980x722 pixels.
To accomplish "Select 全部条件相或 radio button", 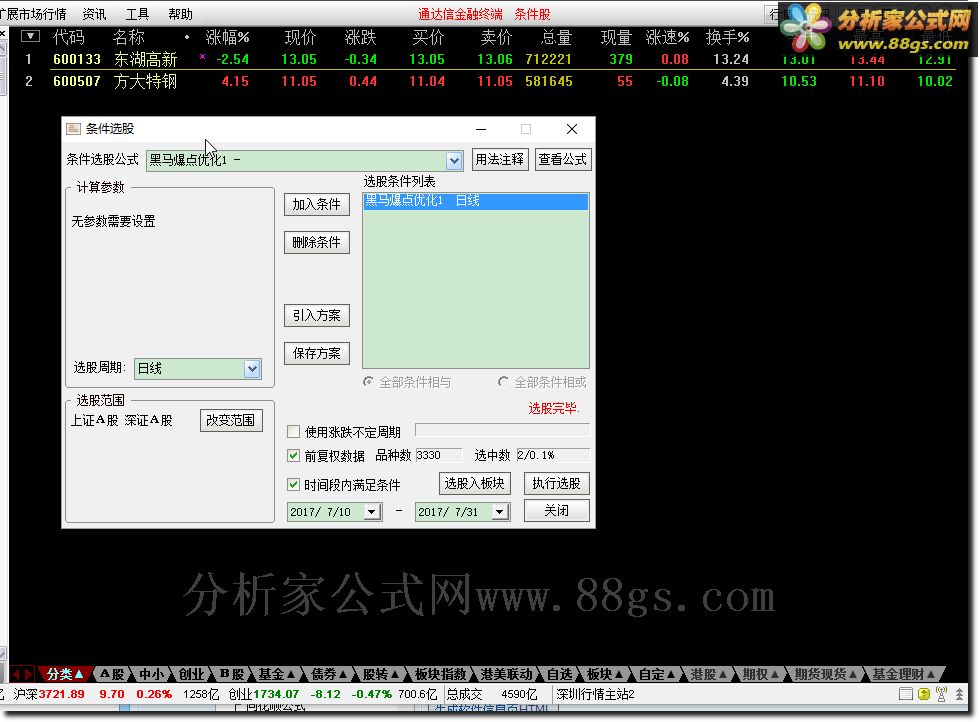I will coord(503,381).
